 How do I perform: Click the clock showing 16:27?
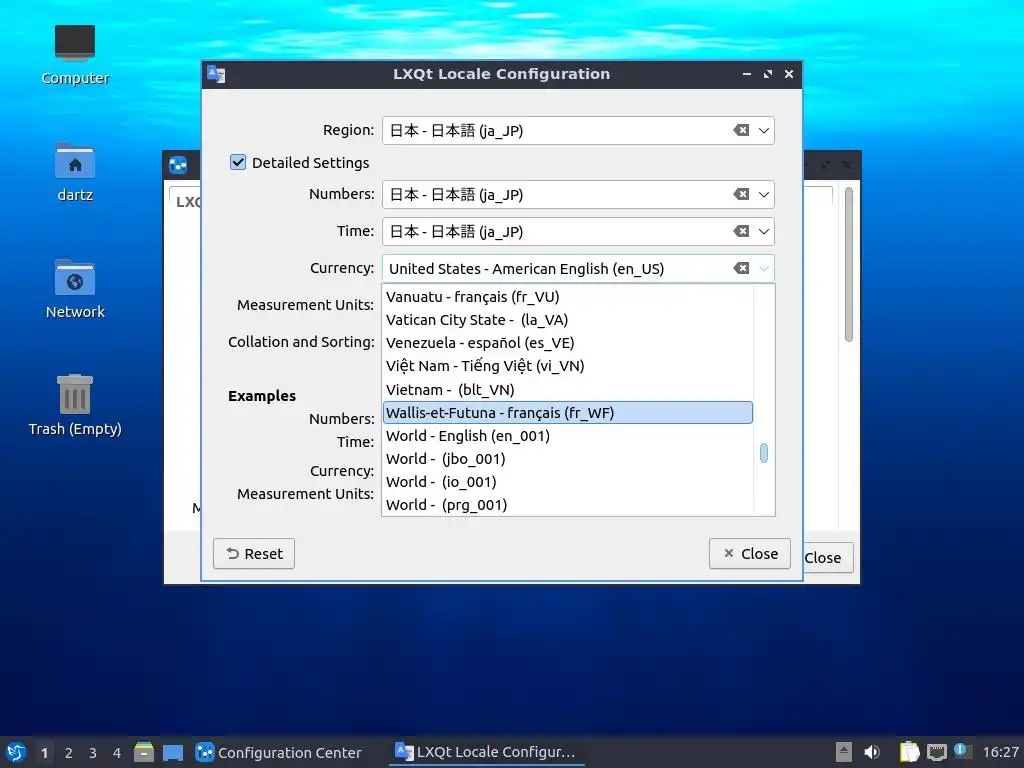[x=1000, y=752]
